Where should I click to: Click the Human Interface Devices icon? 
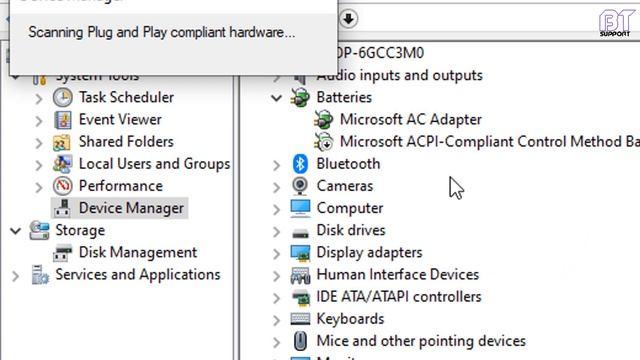[300, 275]
